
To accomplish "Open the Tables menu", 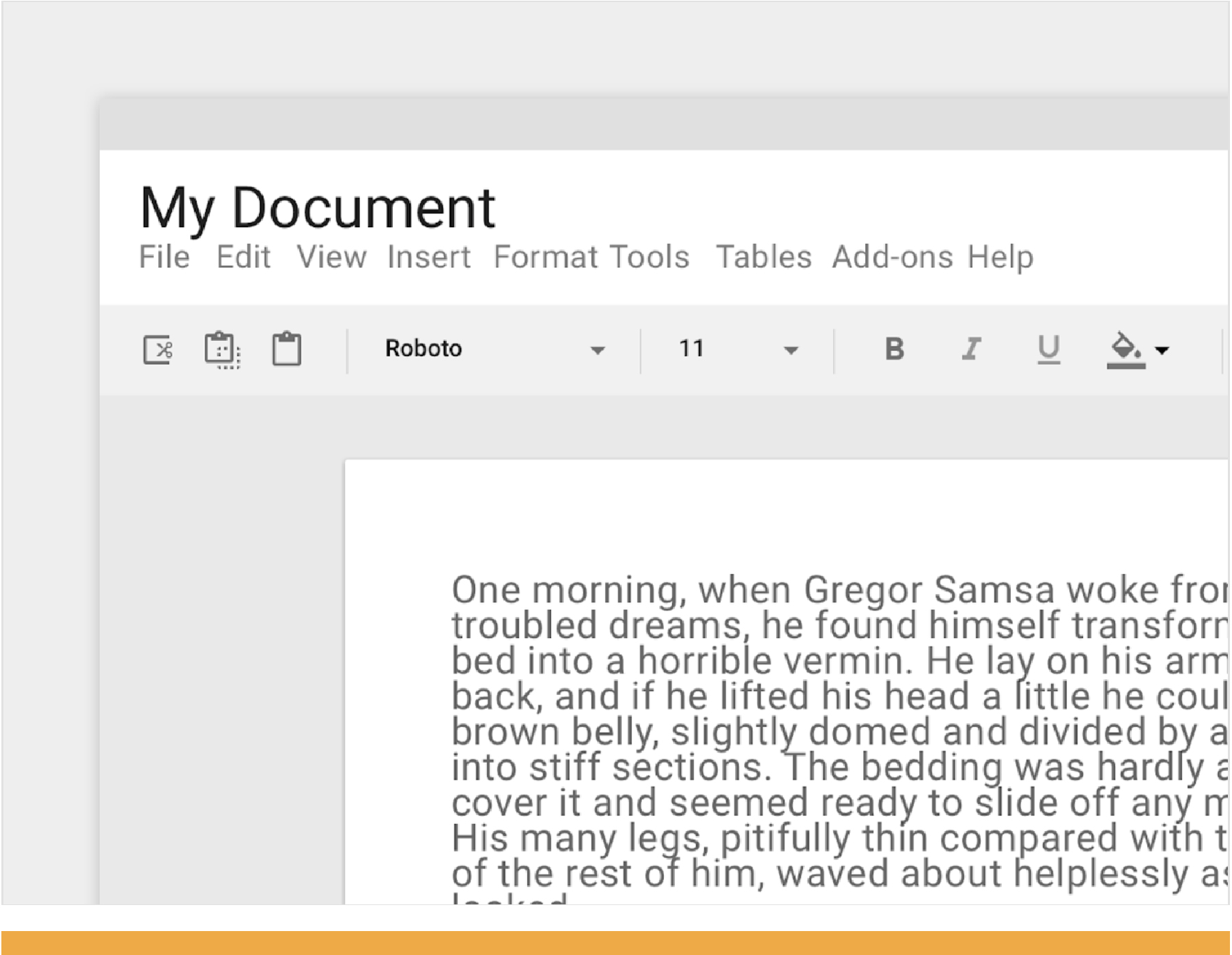I will pyautogui.click(x=764, y=257).
